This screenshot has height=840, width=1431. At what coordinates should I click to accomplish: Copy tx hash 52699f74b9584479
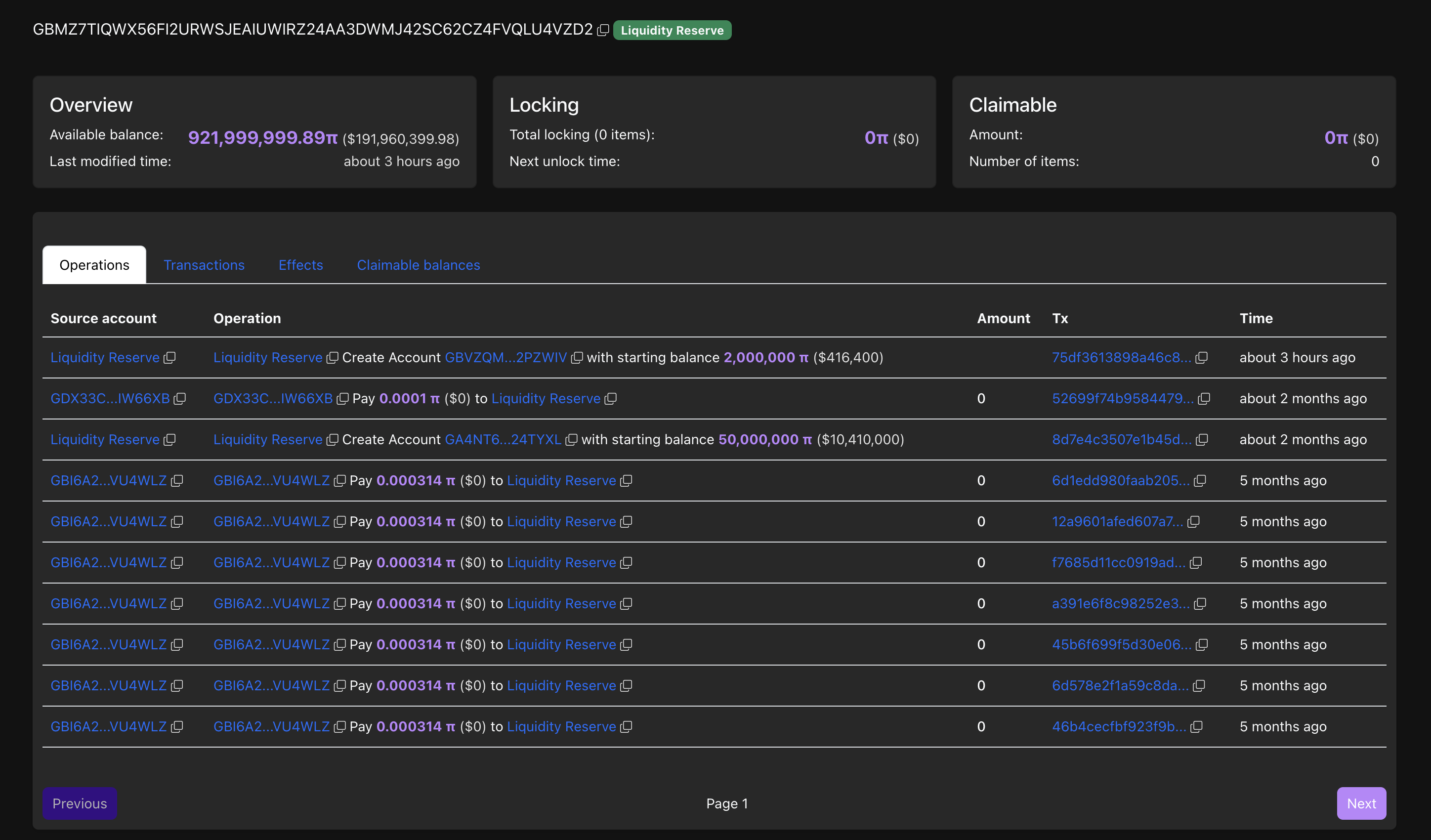(x=1204, y=399)
